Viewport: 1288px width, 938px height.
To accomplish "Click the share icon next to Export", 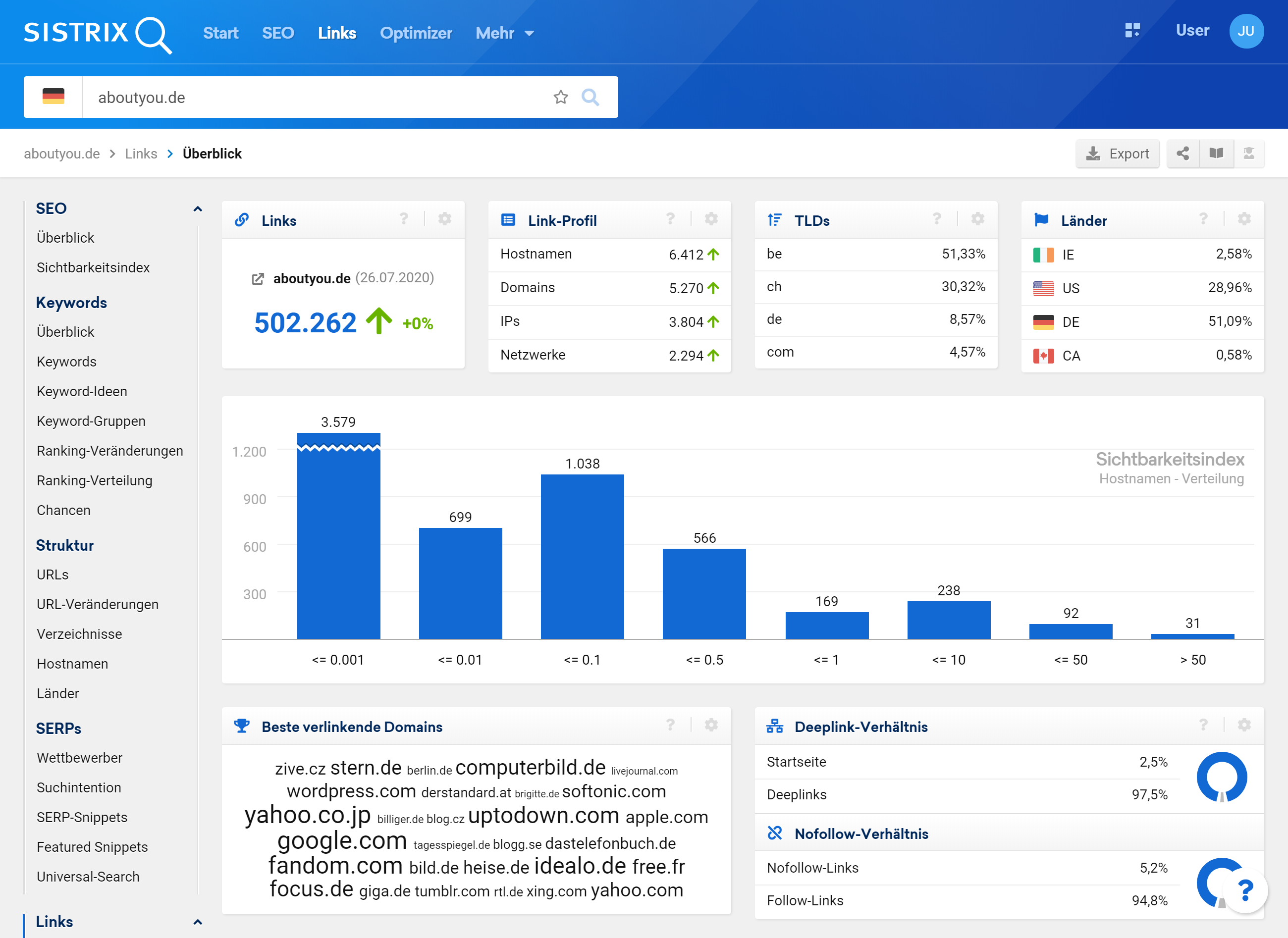I will coord(1183,154).
